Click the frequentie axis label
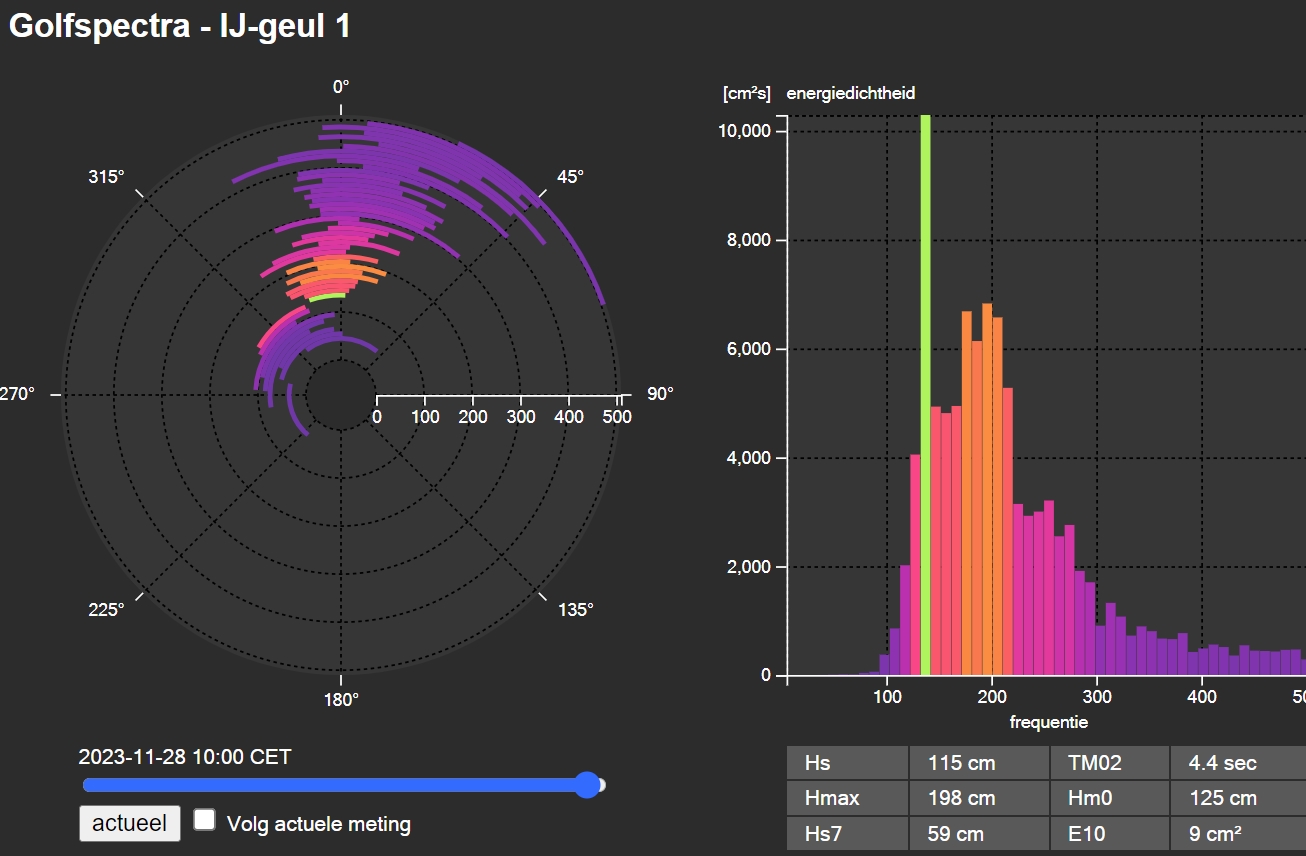Viewport: 1306px width, 856px height. point(1048,721)
